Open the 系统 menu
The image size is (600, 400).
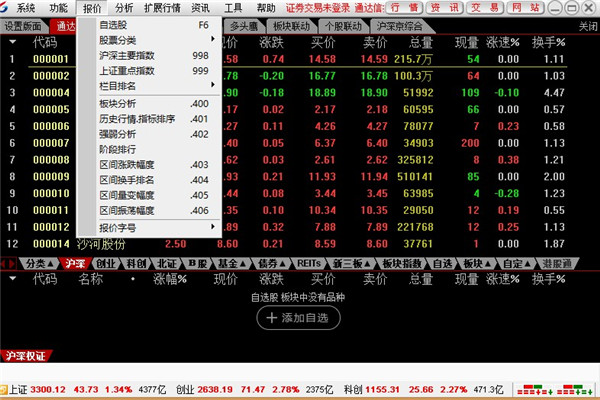tap(26, 8)
